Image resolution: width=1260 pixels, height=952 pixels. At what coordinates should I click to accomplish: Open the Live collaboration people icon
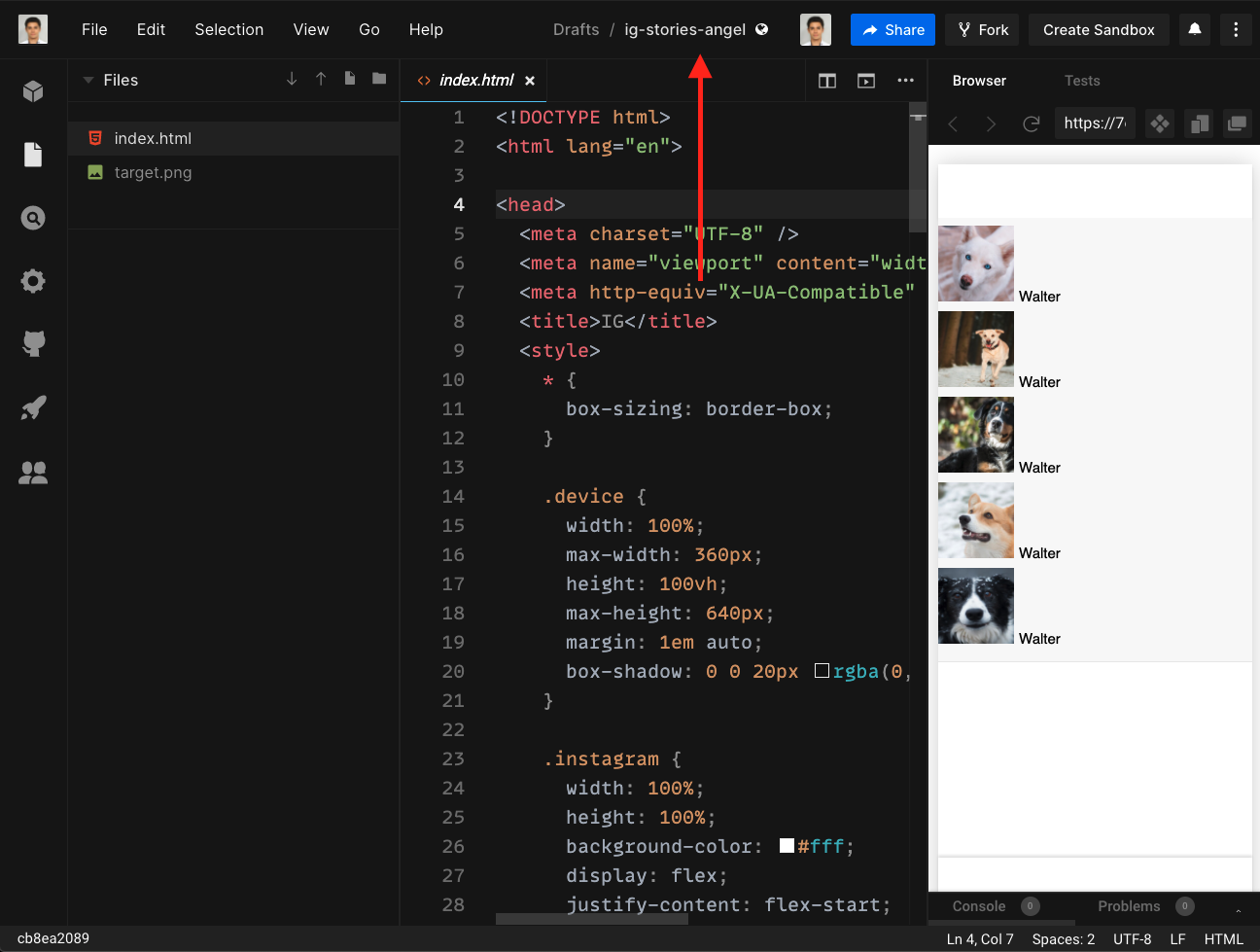33,473
